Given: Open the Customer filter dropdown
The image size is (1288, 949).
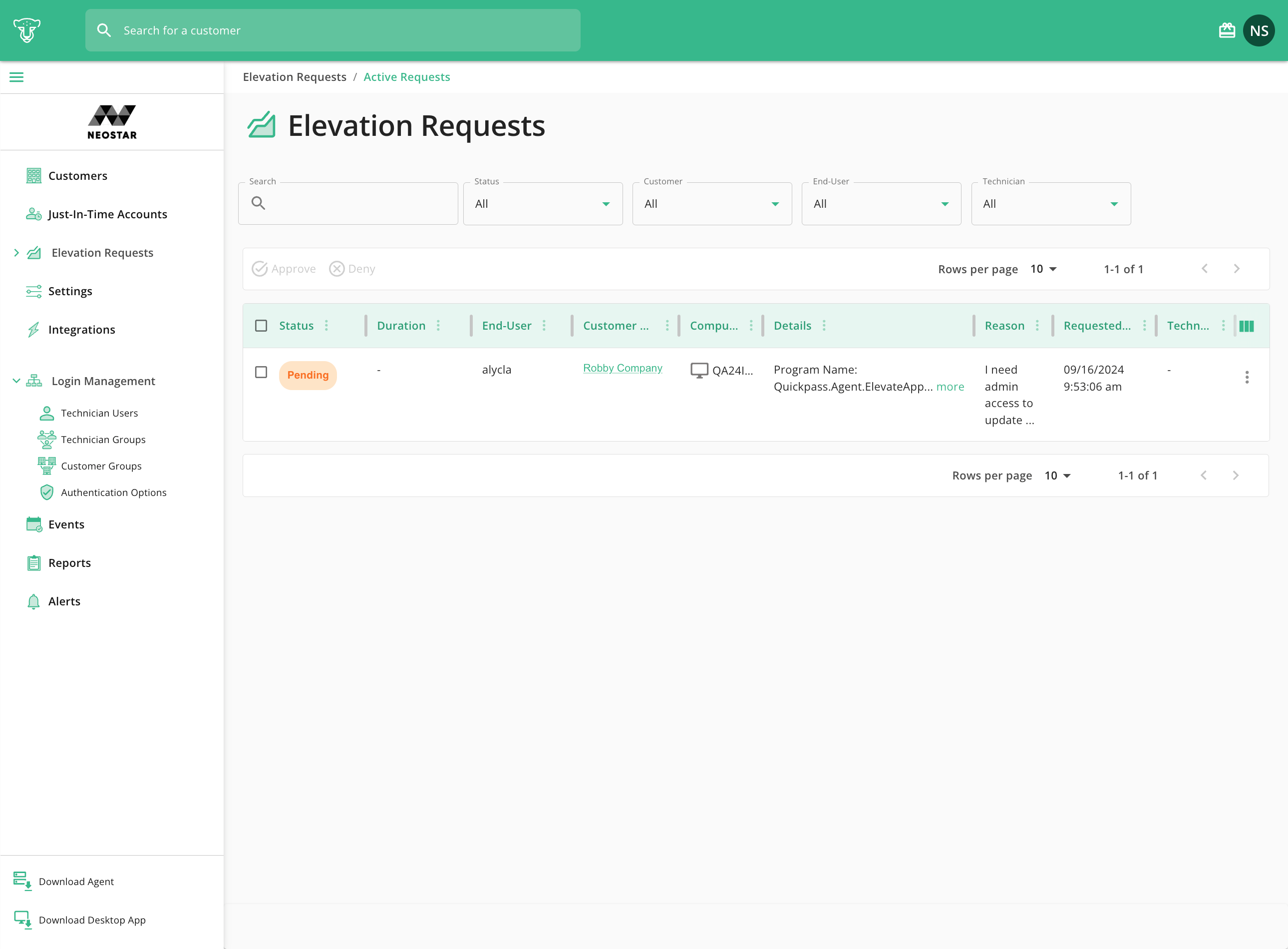Looking at the screenshot, I should tap(712, 204).
